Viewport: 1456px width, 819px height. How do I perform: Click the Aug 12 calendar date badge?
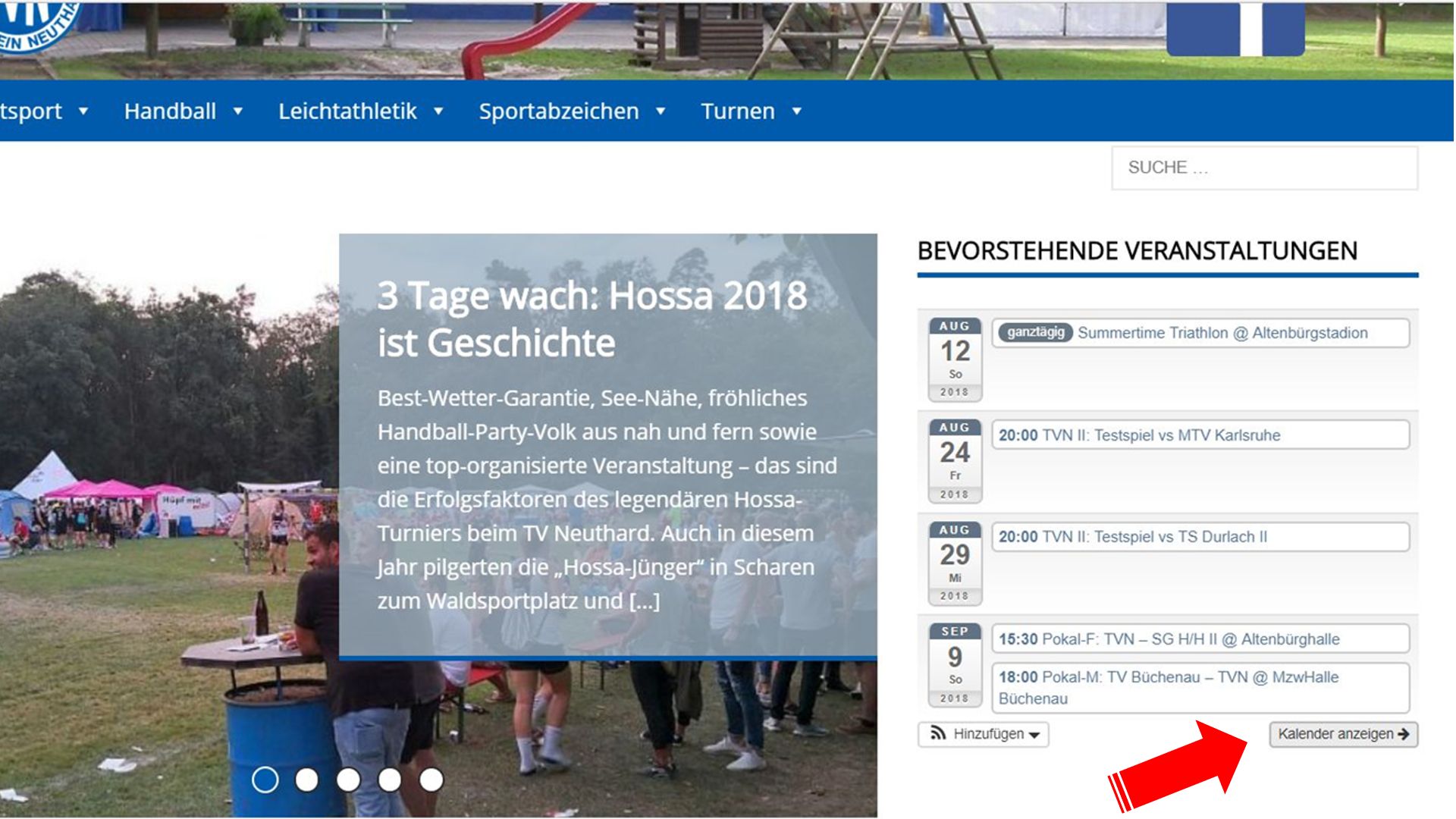[955, 359]
